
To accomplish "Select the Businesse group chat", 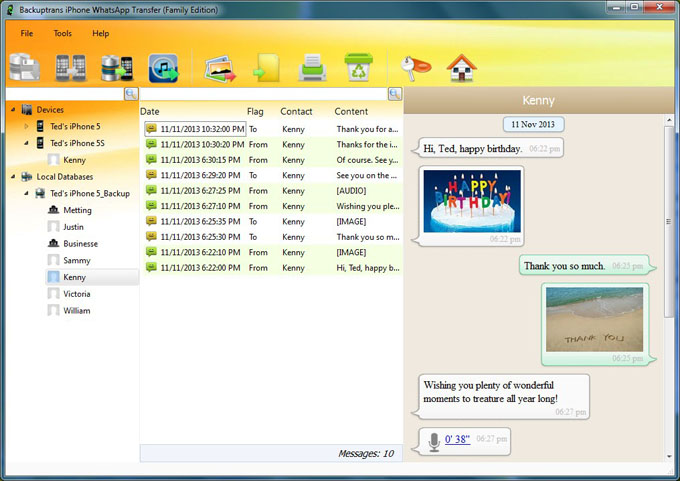I will coord(80,244).
